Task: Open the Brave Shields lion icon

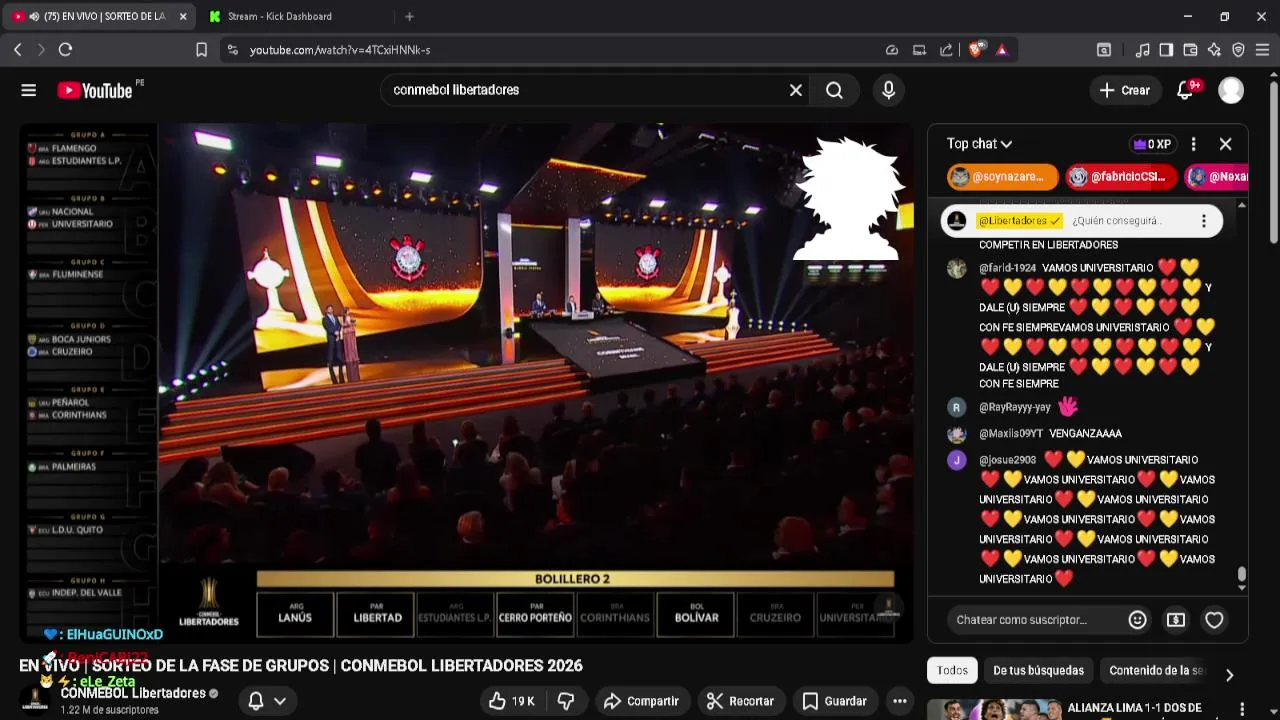Action: pyautogui.click(x=976, y=49)
